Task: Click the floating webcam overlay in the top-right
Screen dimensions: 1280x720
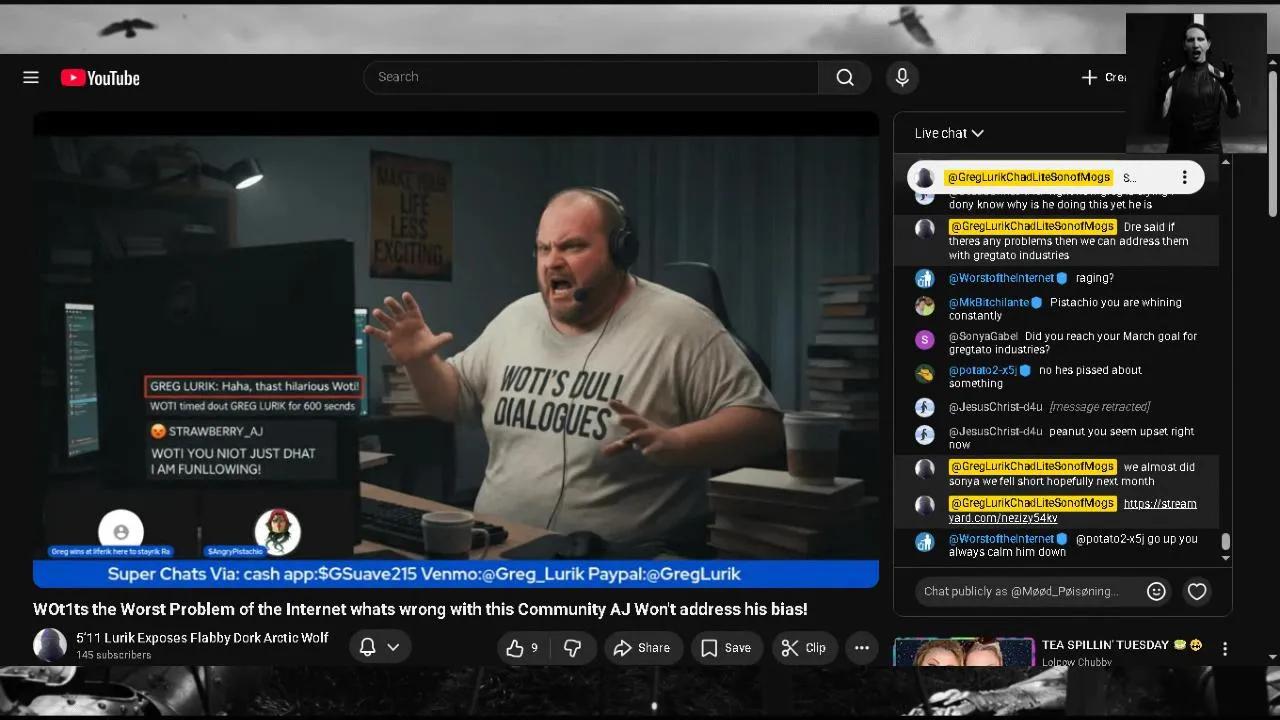Action: click(x=1196, y=83)
